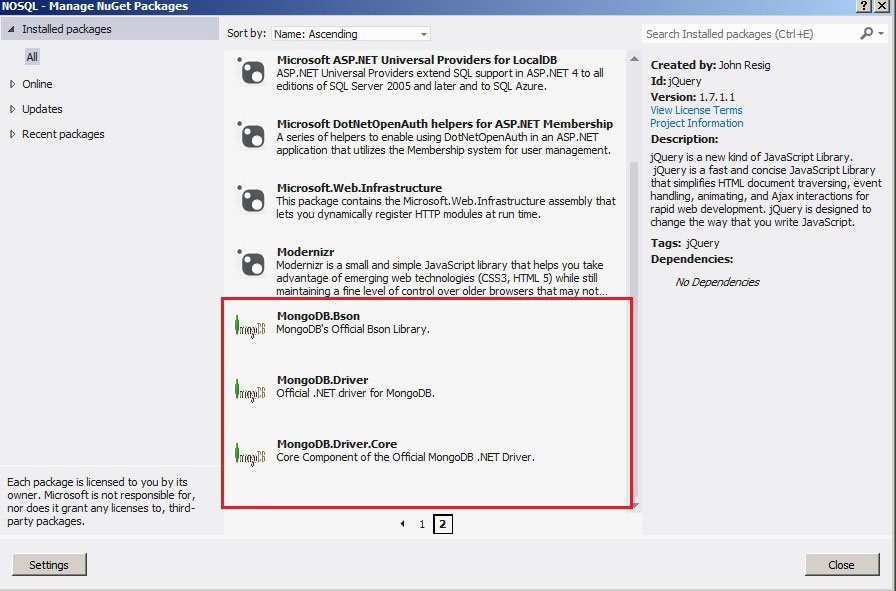The height and width of the screenshot is (591, 896).
Task: Click the MongoDB.Driver.Core package icon
Action: click(x=250, y=455)
